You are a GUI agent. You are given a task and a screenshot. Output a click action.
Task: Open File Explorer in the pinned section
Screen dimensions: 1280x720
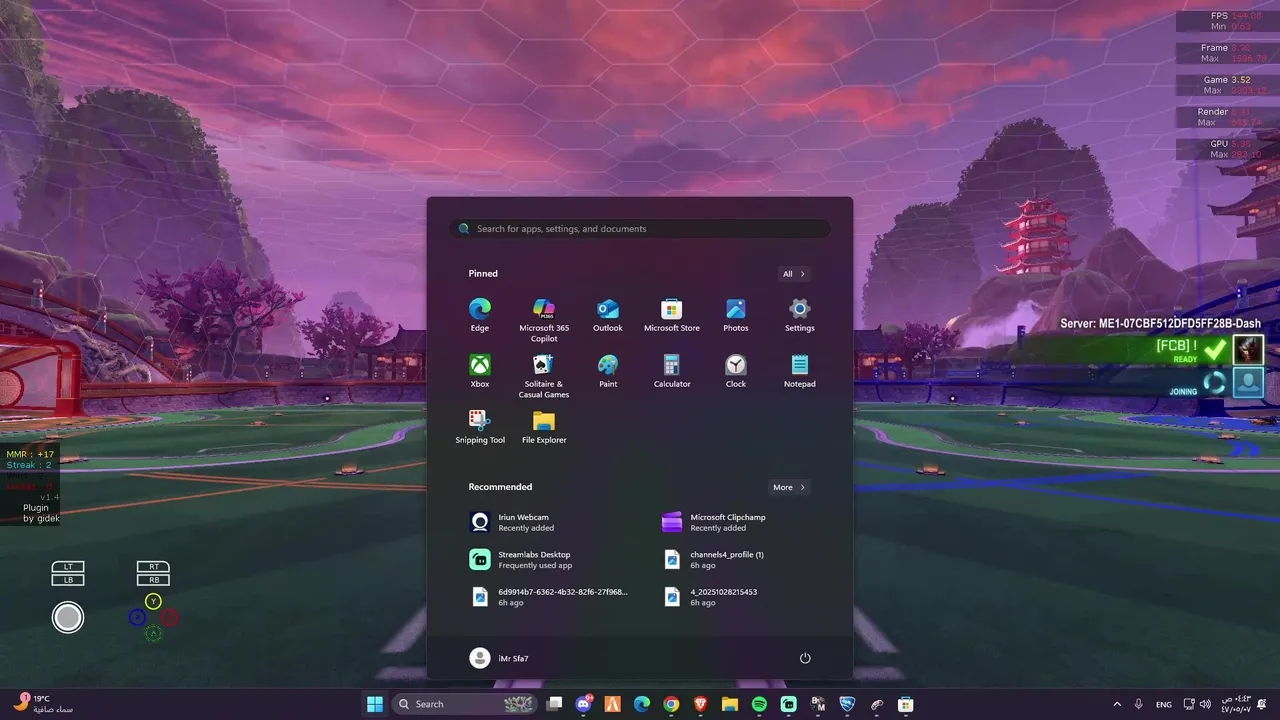click(544, 427)
